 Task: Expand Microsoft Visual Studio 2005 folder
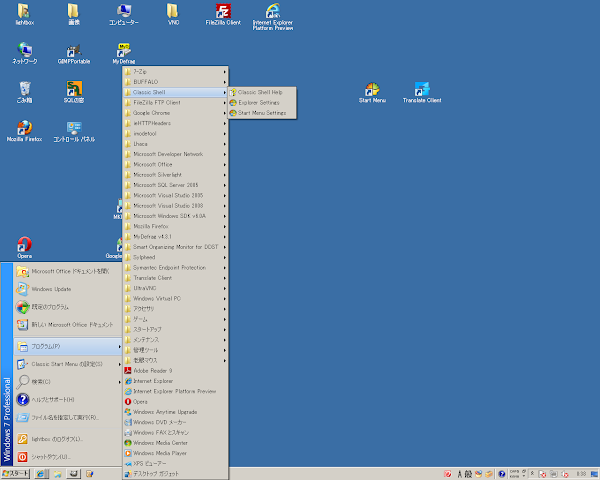[176, 195]
